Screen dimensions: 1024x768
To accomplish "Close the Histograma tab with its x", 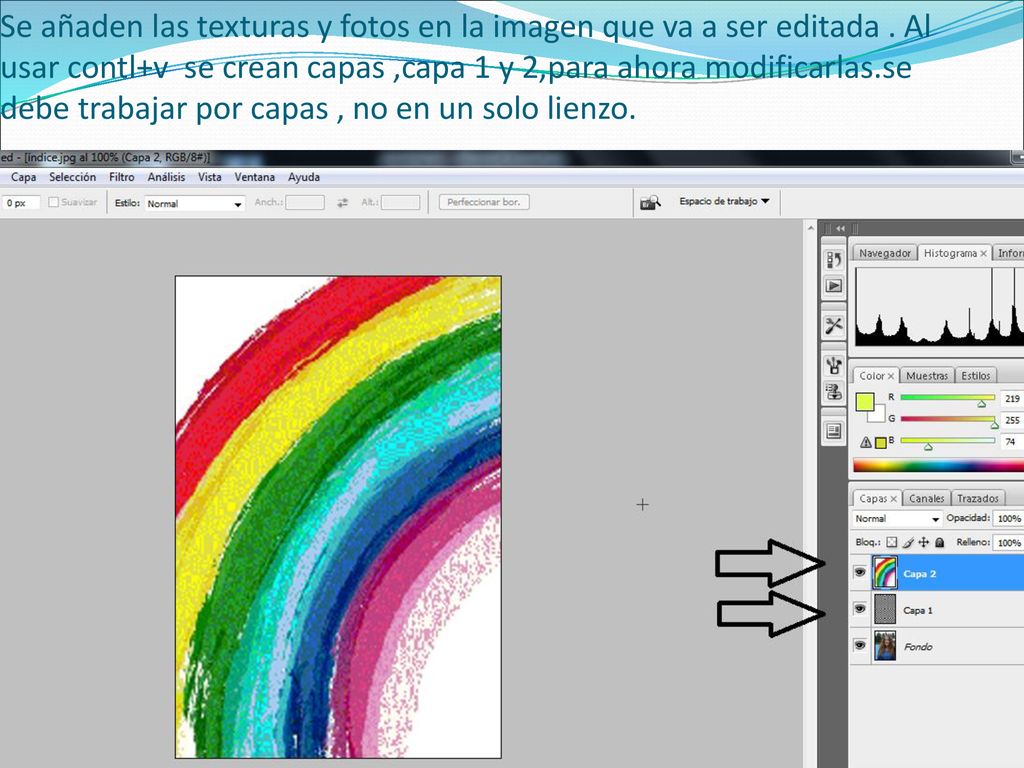I will [x=983, y=253].
